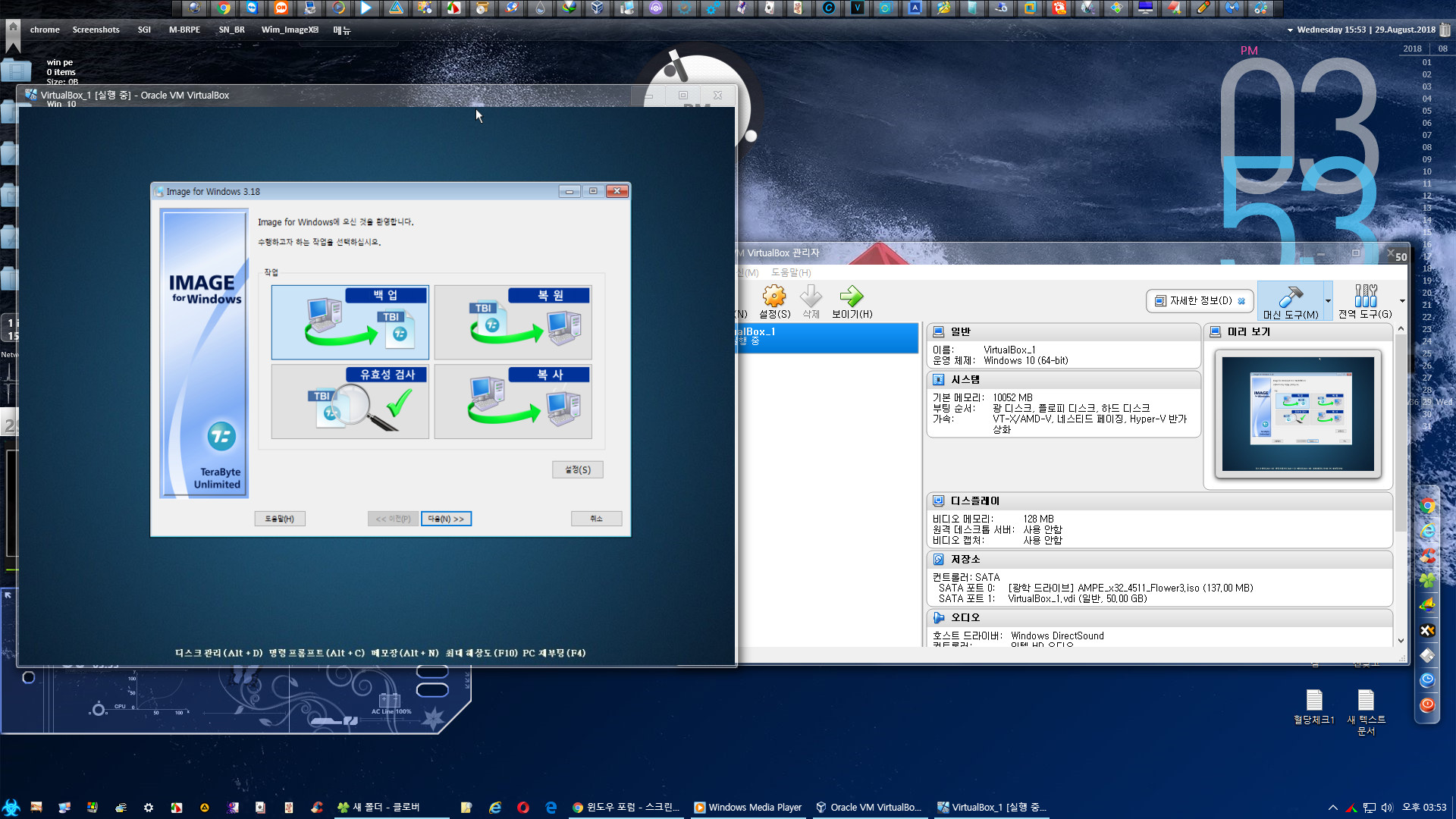The width and height of the screenshot is (1456, 819).
Task: Expand the 머신 도구 dropdown arrow
Action: click(1328, 302)
